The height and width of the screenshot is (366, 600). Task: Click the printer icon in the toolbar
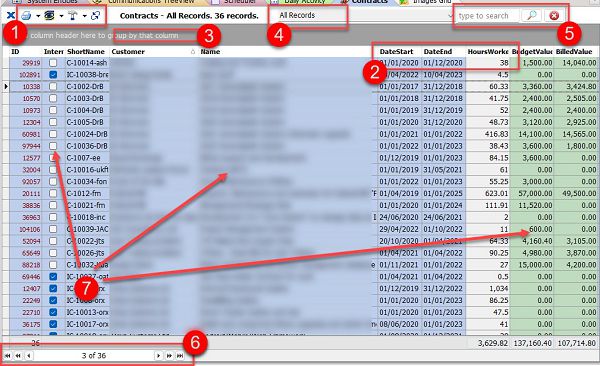pos(26,16)
